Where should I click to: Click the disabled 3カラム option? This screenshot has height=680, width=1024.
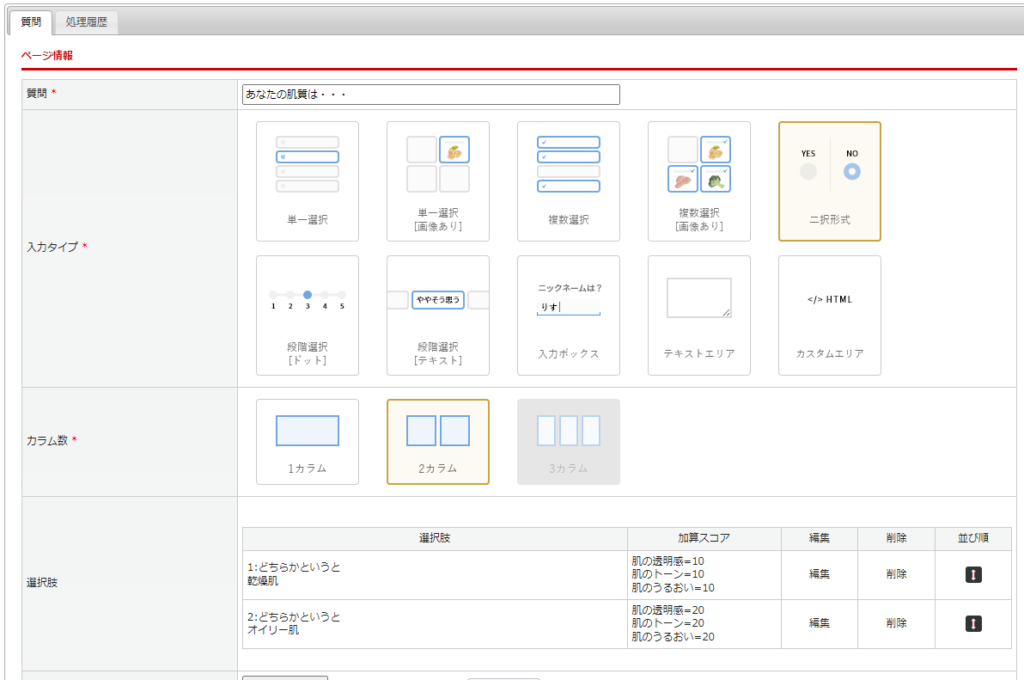click(568, 441)
